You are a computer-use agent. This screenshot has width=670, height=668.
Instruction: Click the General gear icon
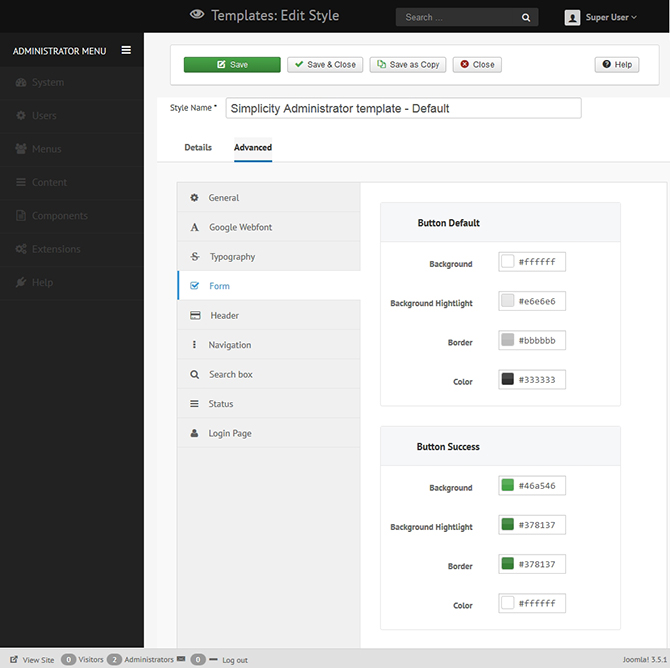pos(194,197)
